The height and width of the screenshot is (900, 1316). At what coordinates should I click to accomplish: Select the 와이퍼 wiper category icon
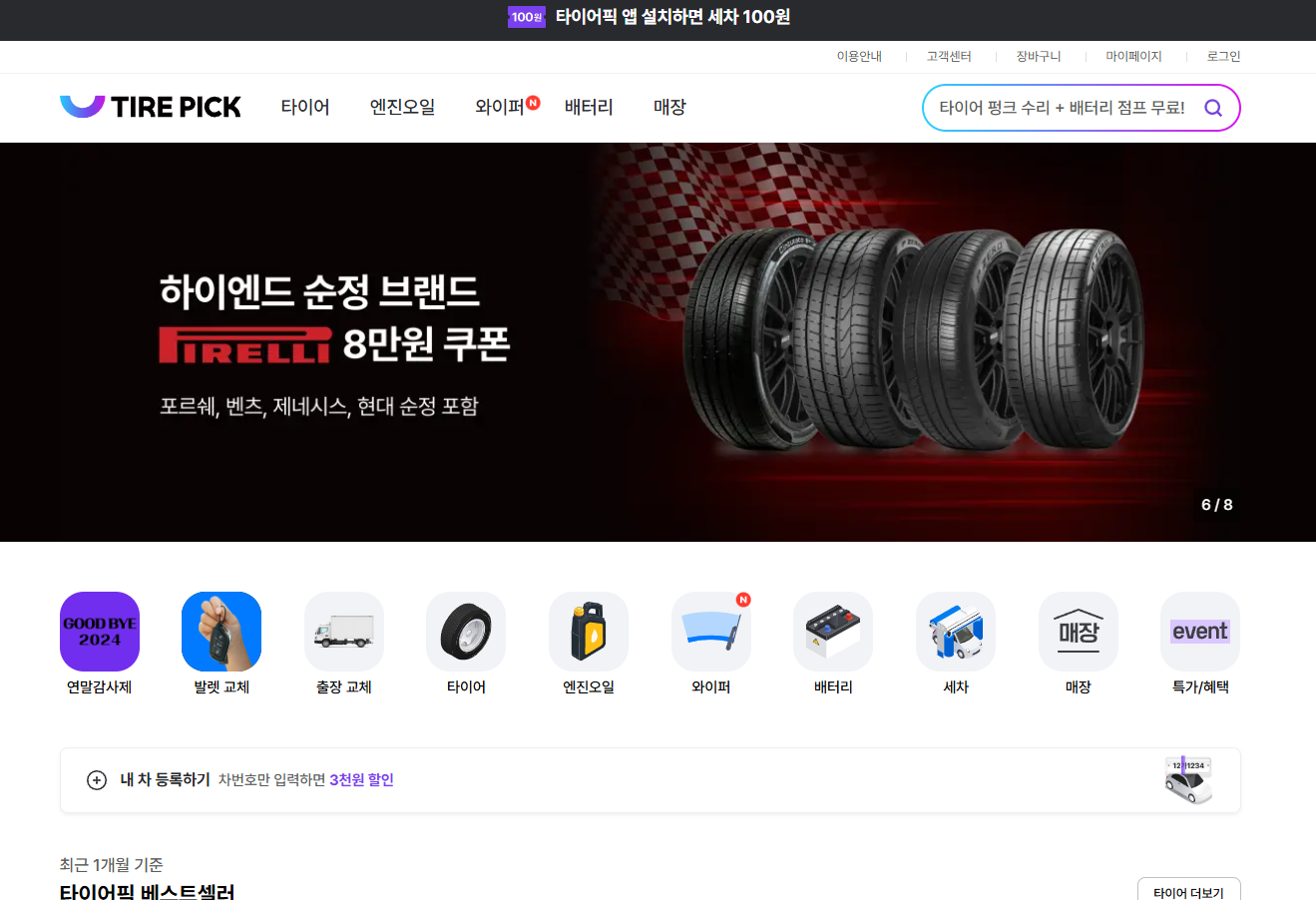click(x=711, y=632)
